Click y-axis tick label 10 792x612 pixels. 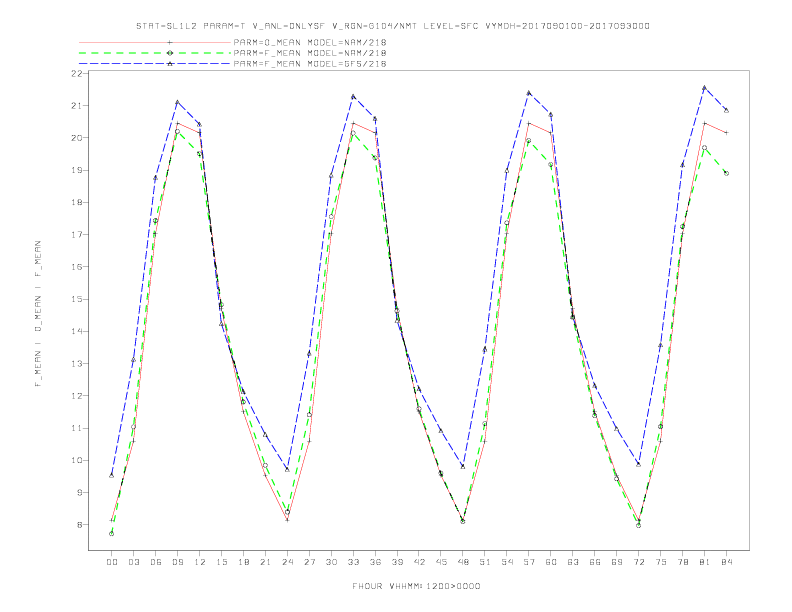click(x=76, y=461)
